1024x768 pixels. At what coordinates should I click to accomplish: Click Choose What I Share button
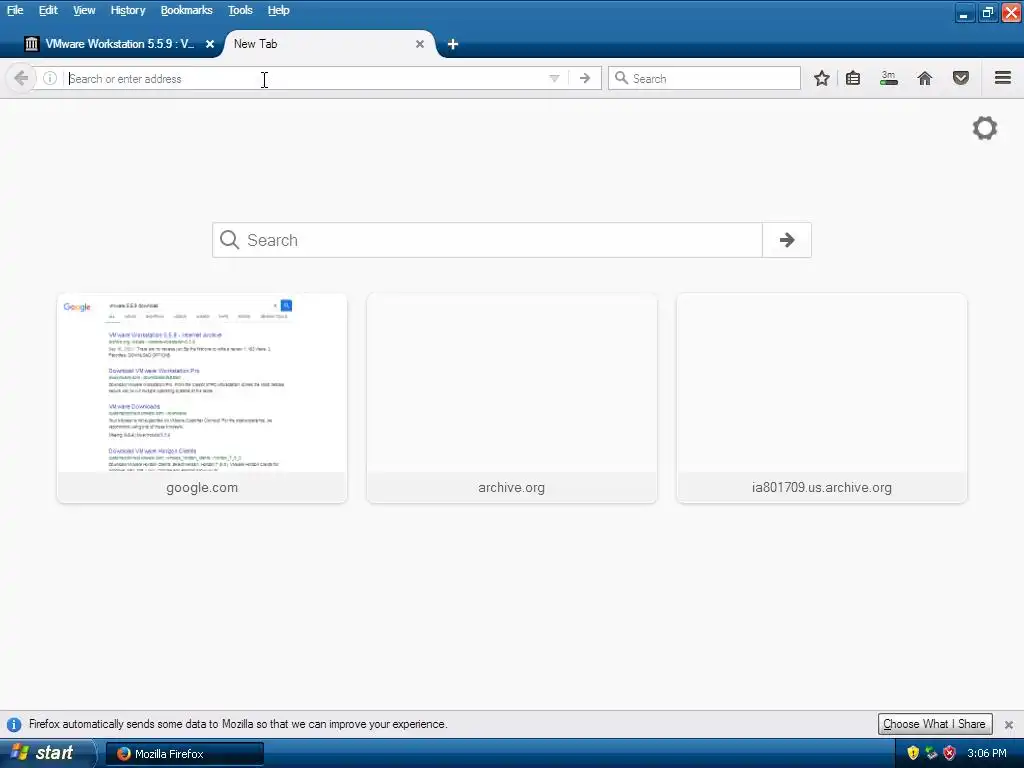[x=935, y=724]
